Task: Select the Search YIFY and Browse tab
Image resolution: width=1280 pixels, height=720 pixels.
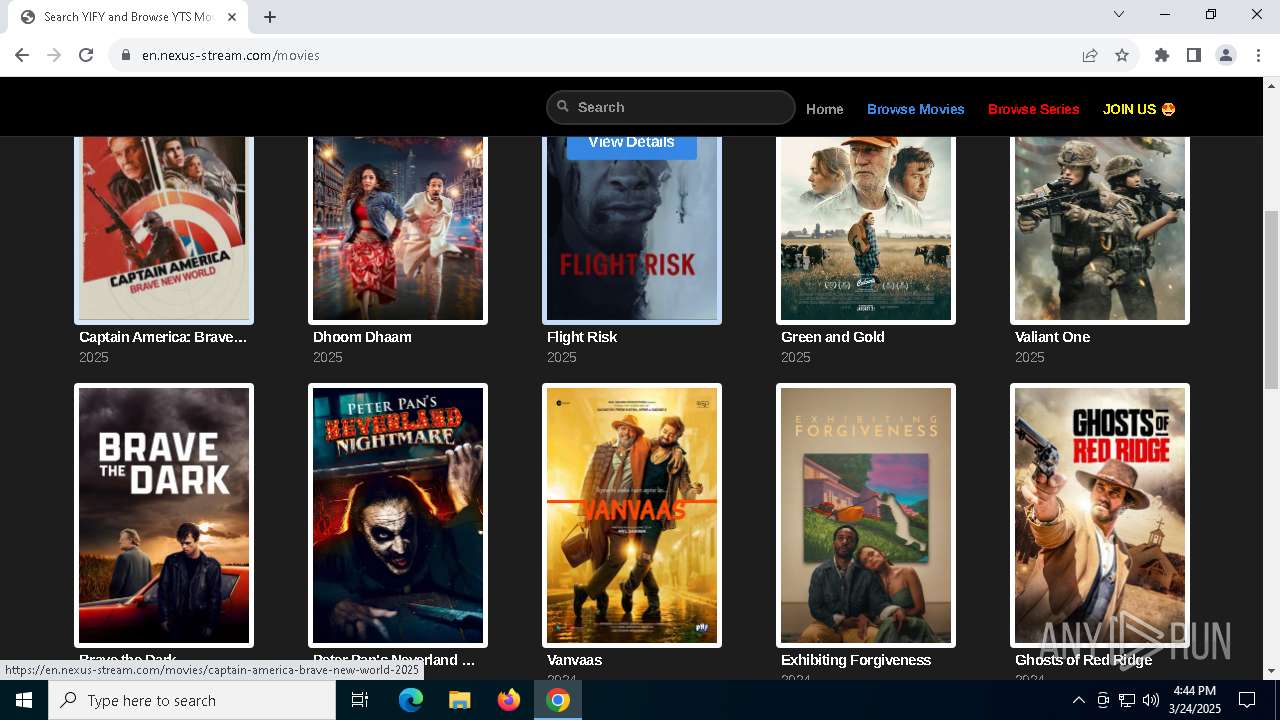Action: click(x=127, y=17)
